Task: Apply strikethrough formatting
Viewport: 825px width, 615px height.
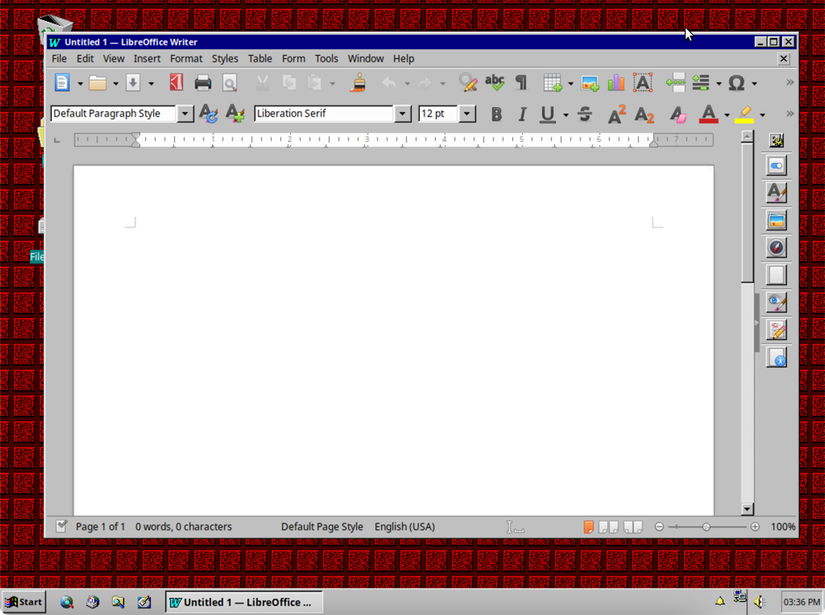Action: coord(584,114)
